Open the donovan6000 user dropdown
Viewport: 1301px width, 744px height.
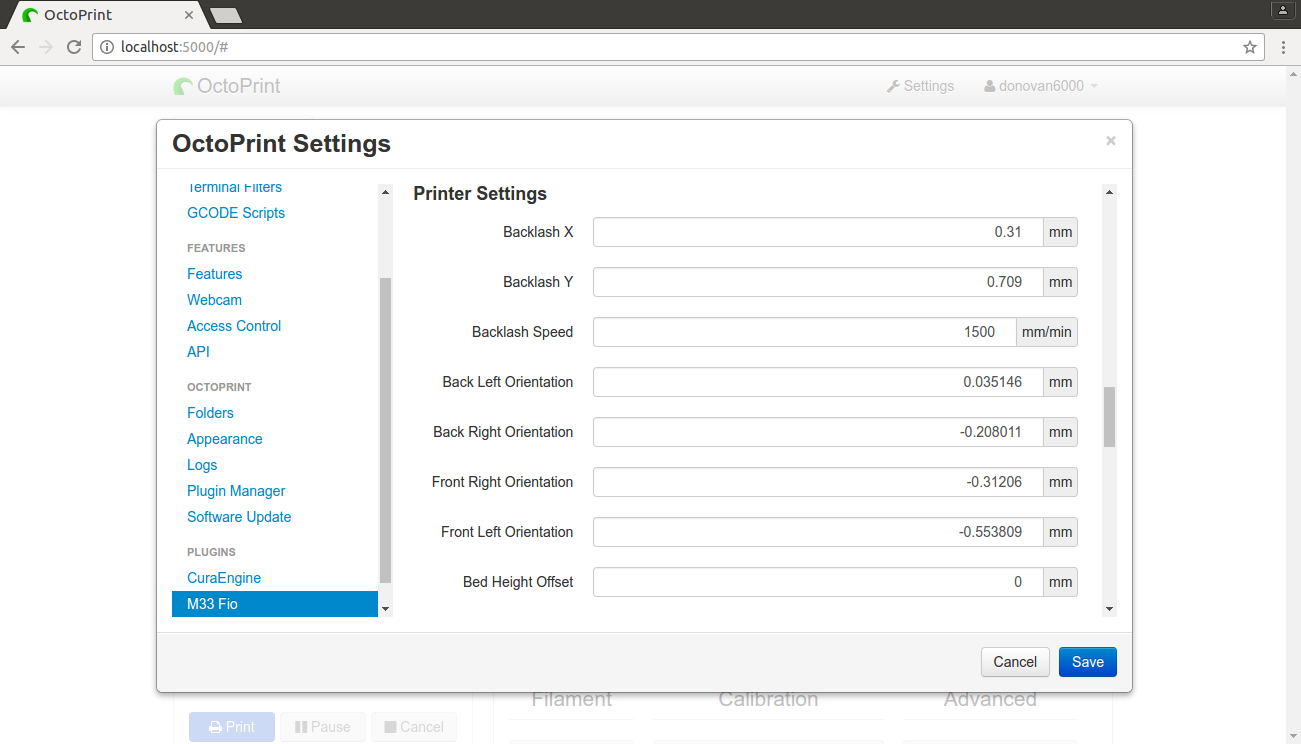pos(1040,86)
